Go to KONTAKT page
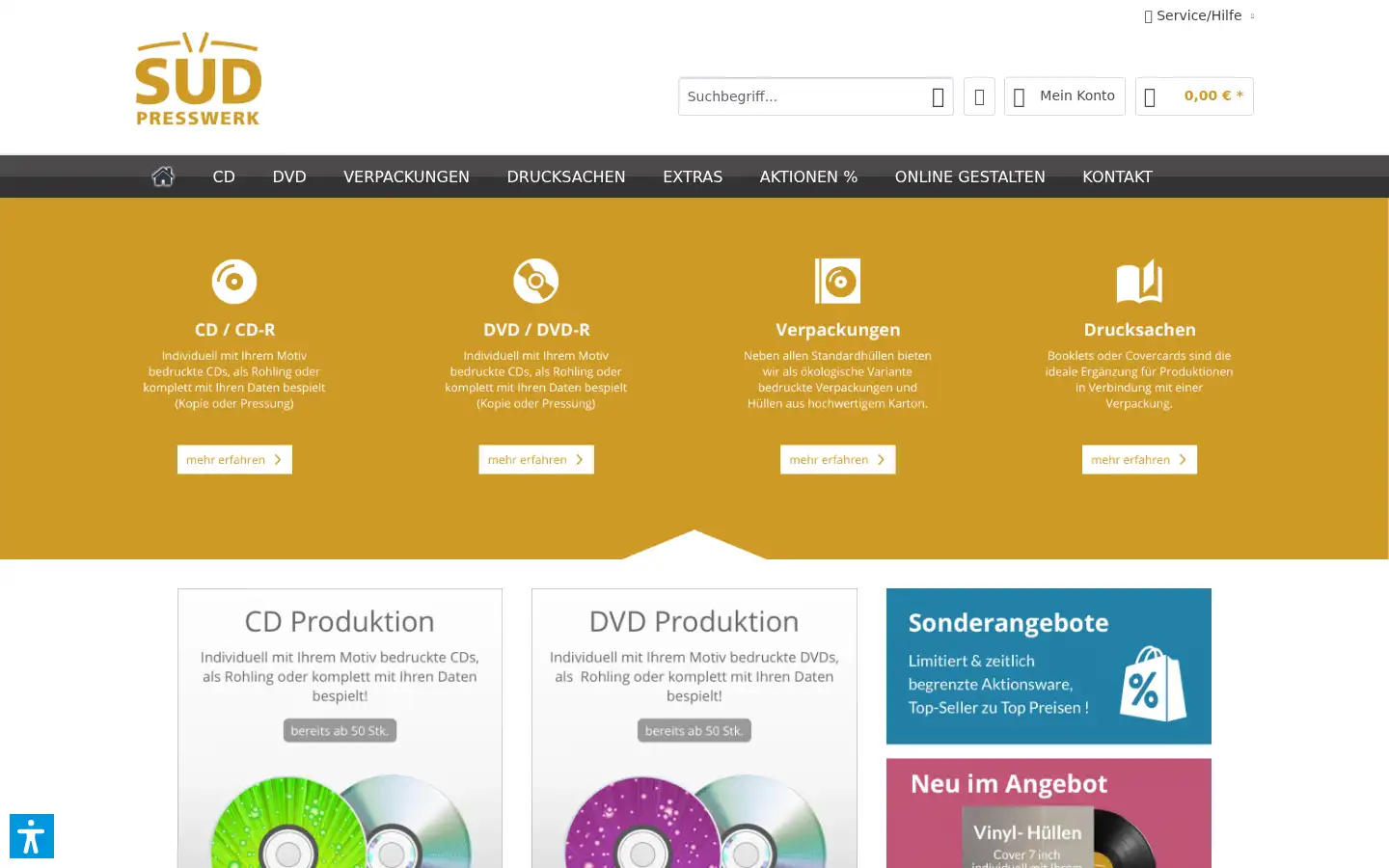This screenshot has height=868, width=1389. [1117, 176]
